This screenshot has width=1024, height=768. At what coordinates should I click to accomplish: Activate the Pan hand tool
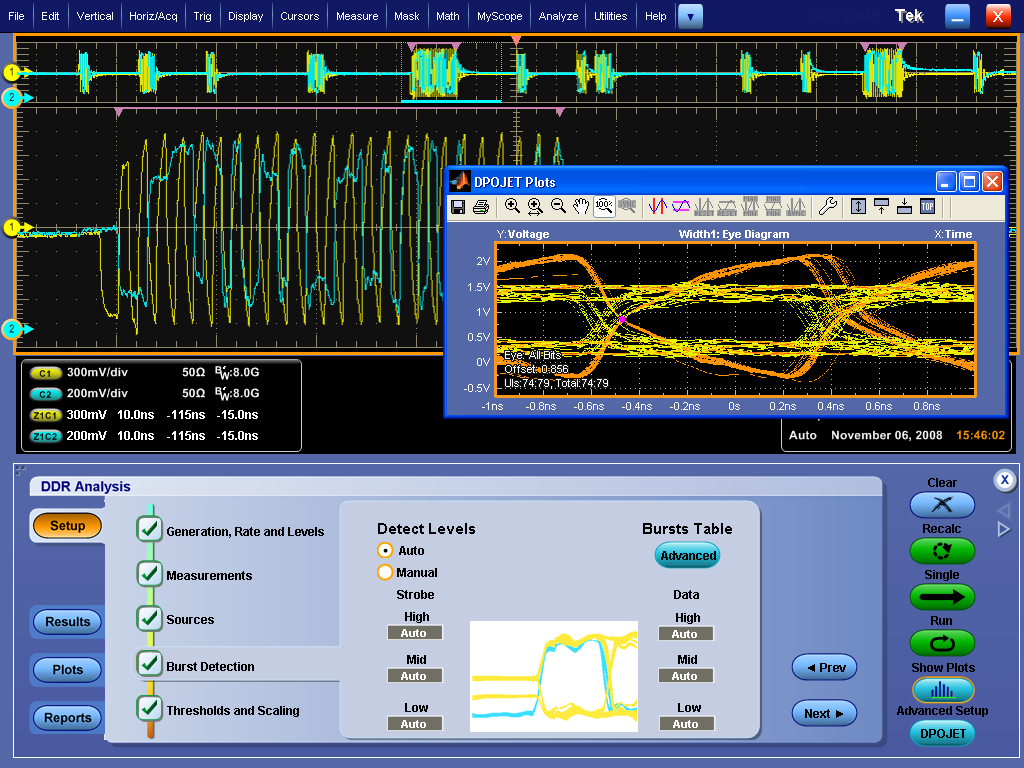coord(582,206)
